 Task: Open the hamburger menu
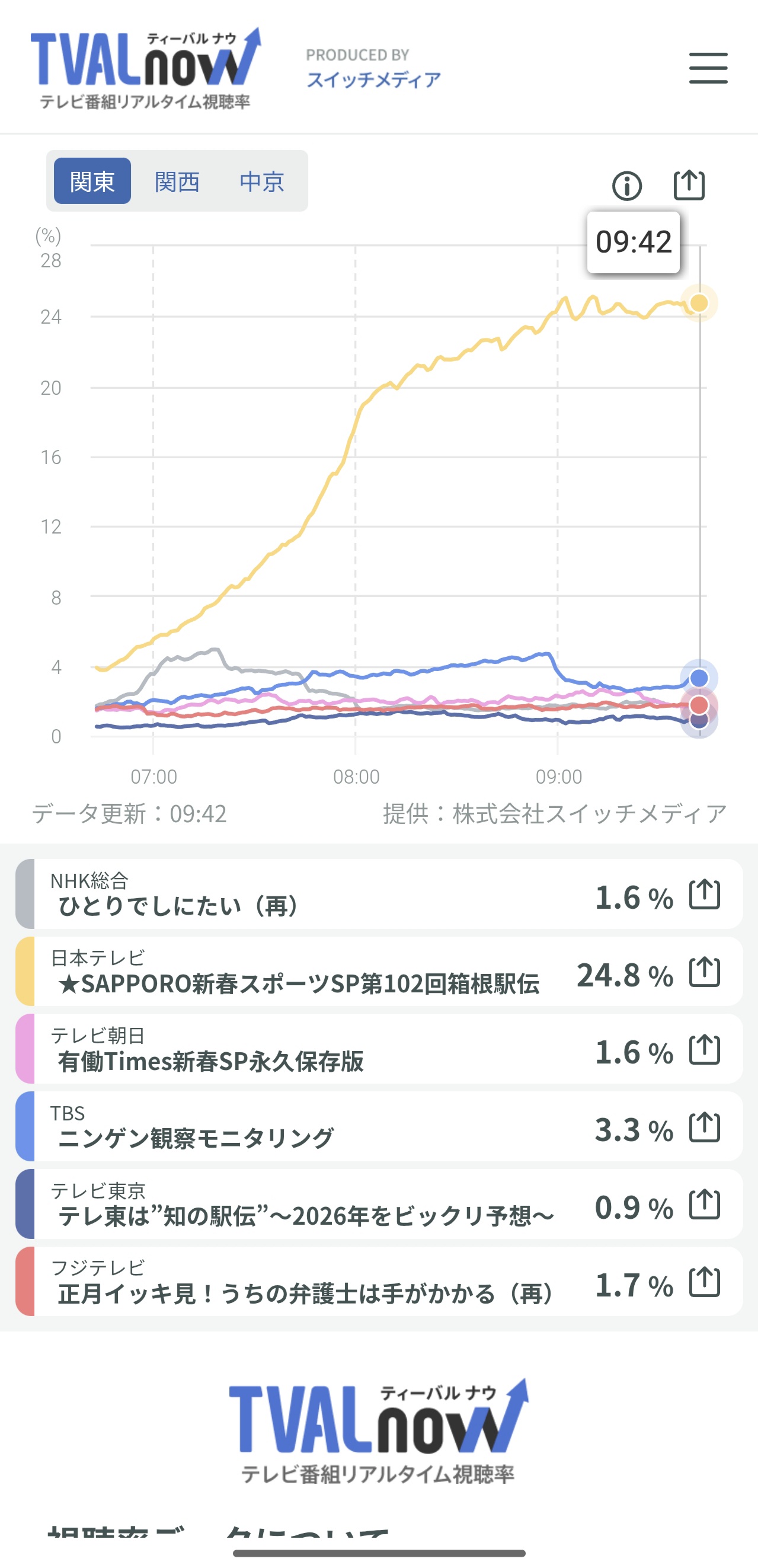708,68
